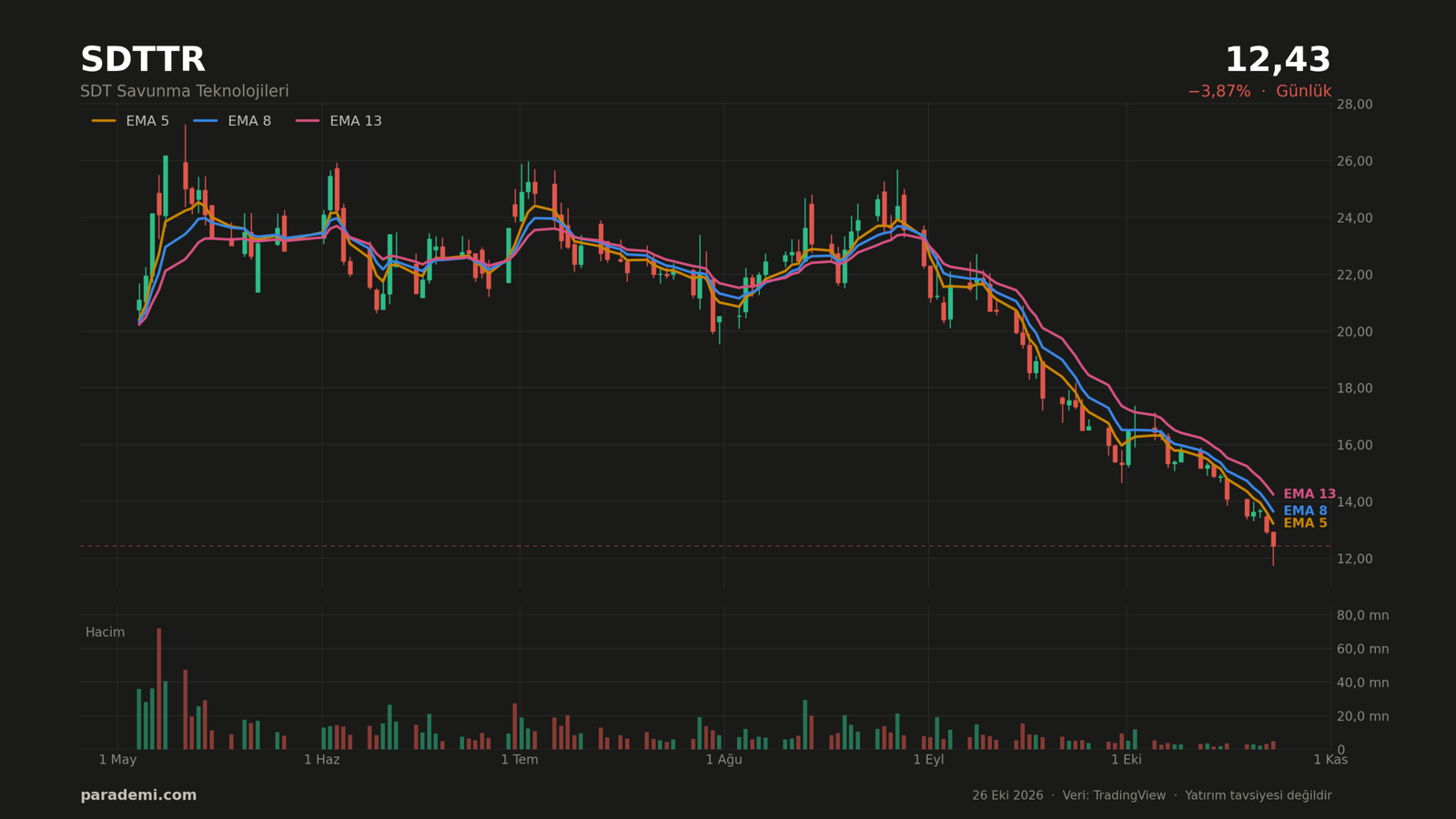The width and height of the screenshot is (1456, 819).
Task: Click the 40,0 mn volume axis label
Action: click(1362, 682)
